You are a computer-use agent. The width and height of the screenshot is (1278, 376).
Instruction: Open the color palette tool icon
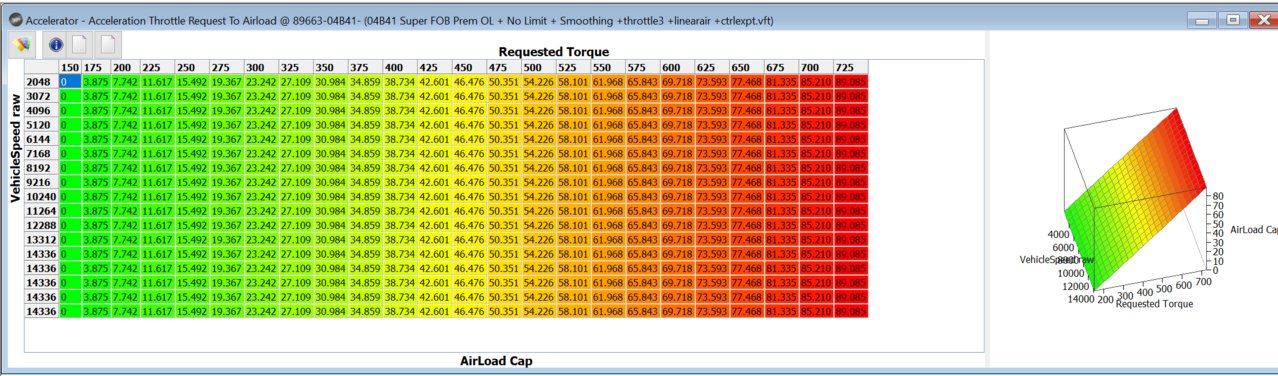tap(21, 44)
